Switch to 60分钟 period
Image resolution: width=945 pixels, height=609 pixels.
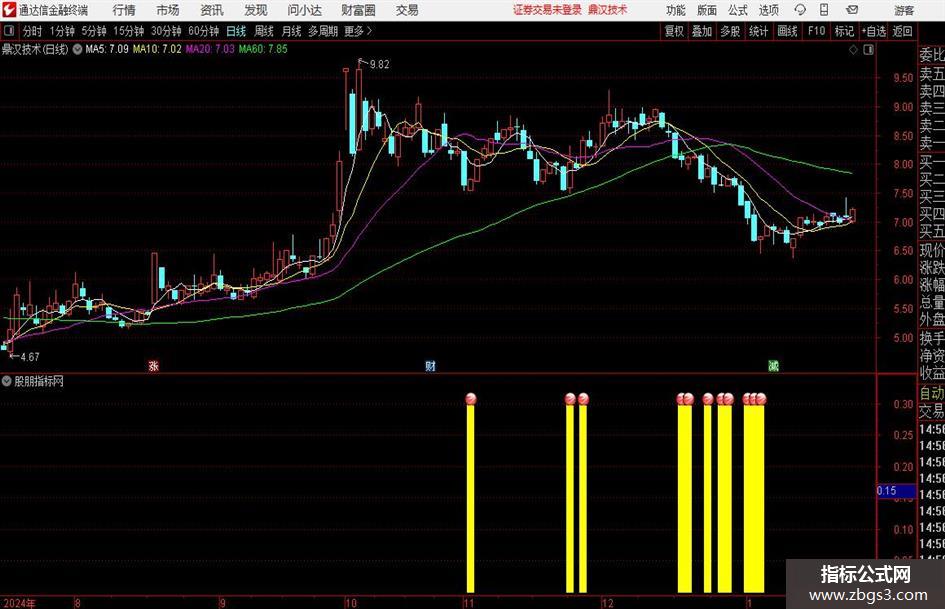(203, 31)
